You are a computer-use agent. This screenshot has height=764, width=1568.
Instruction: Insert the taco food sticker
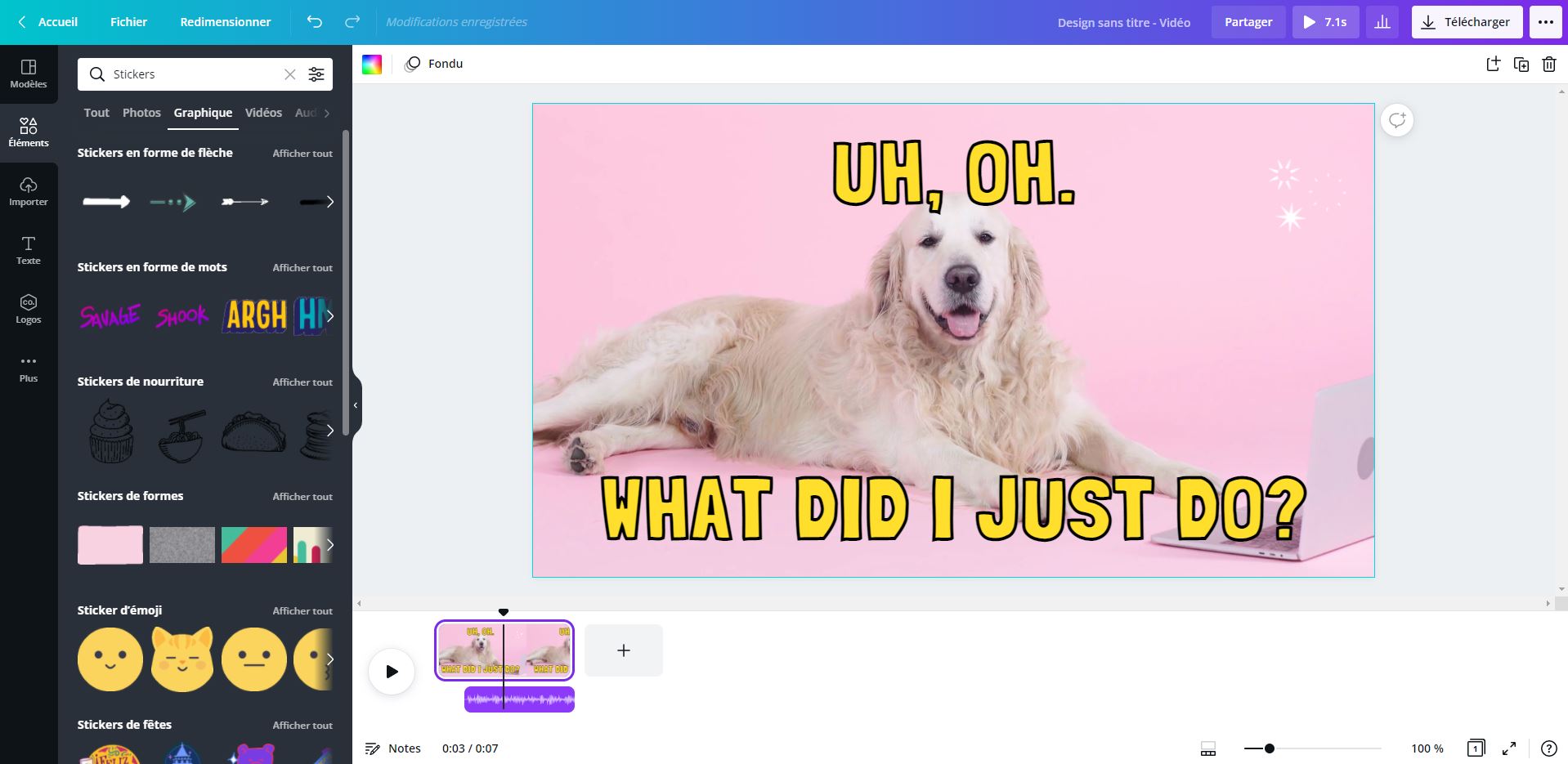254,432
